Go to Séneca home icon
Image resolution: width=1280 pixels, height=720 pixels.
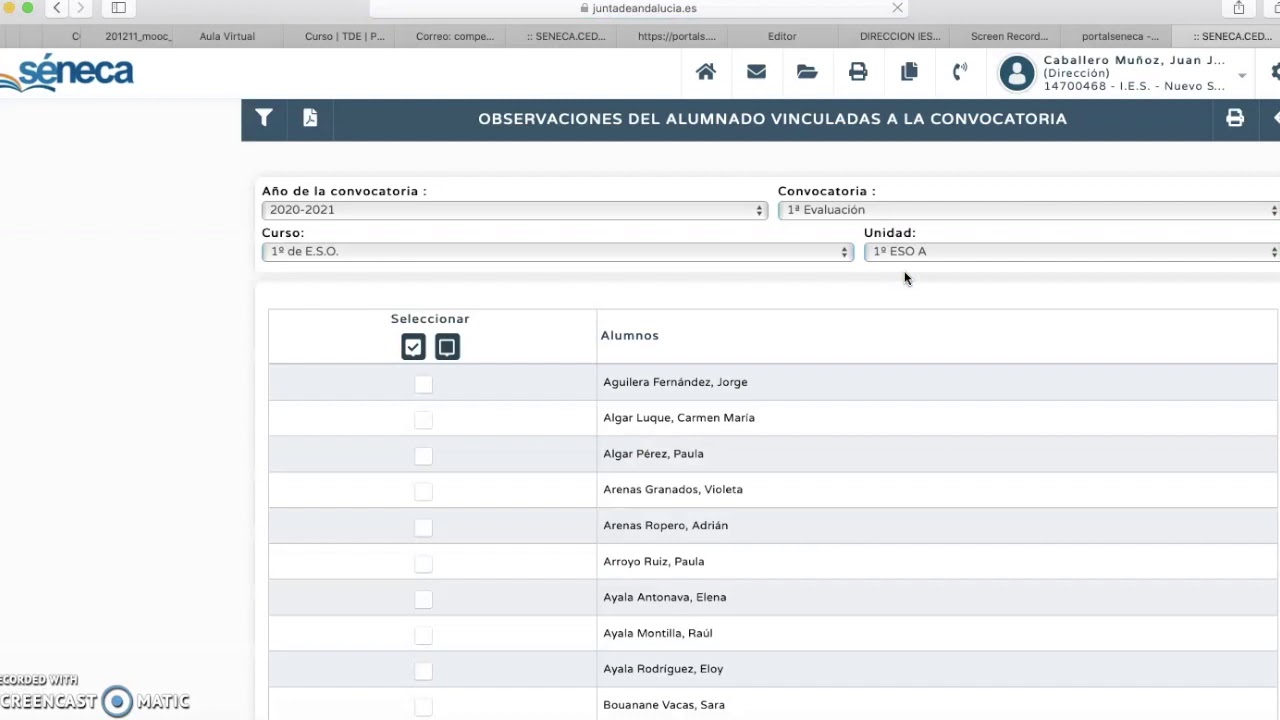tap(706, 72)
